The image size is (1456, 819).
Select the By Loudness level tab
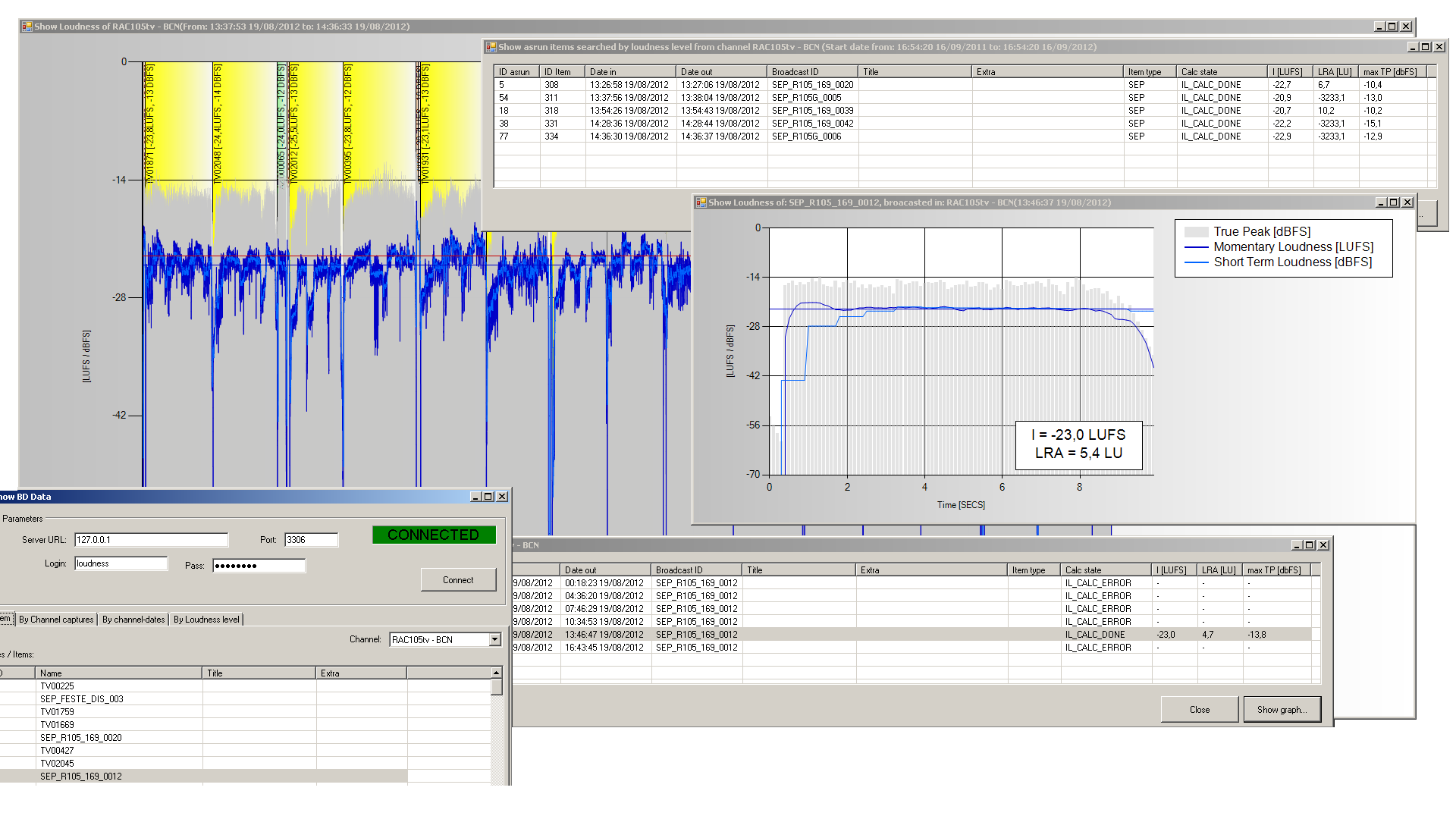pyautogui.click(x=206, y=620)
